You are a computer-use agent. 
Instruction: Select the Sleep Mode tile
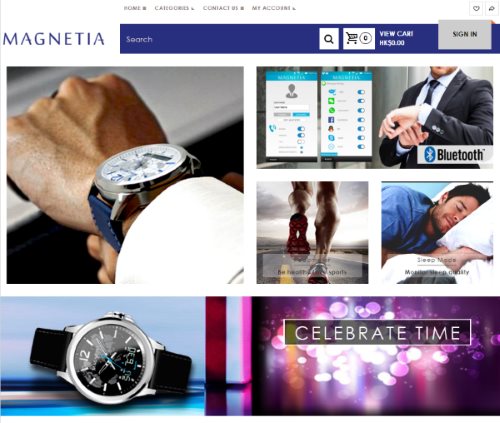point(437,232)
